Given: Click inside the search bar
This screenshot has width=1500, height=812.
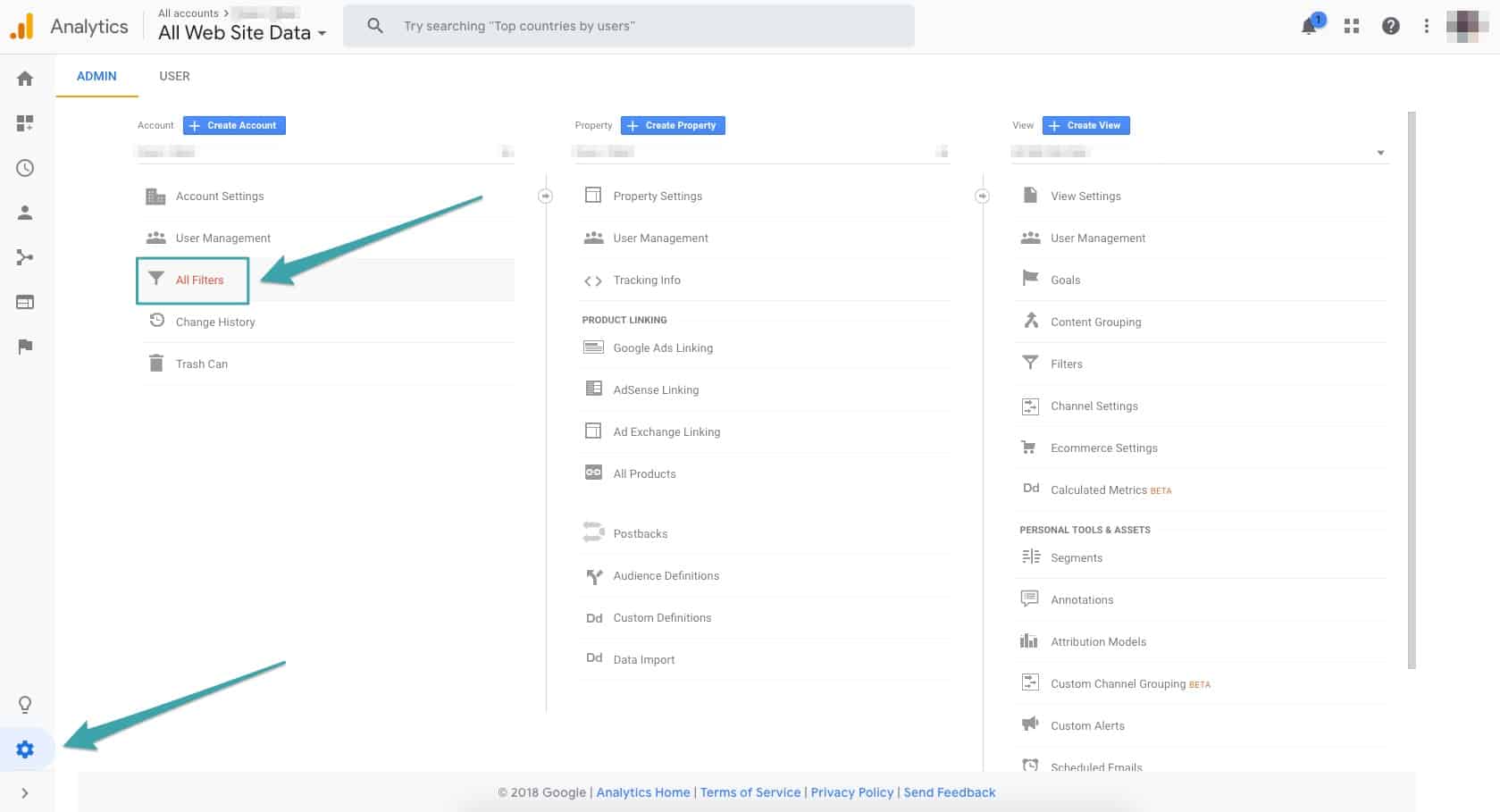Looking at the screenshot, I should click(x=625, y=25).
